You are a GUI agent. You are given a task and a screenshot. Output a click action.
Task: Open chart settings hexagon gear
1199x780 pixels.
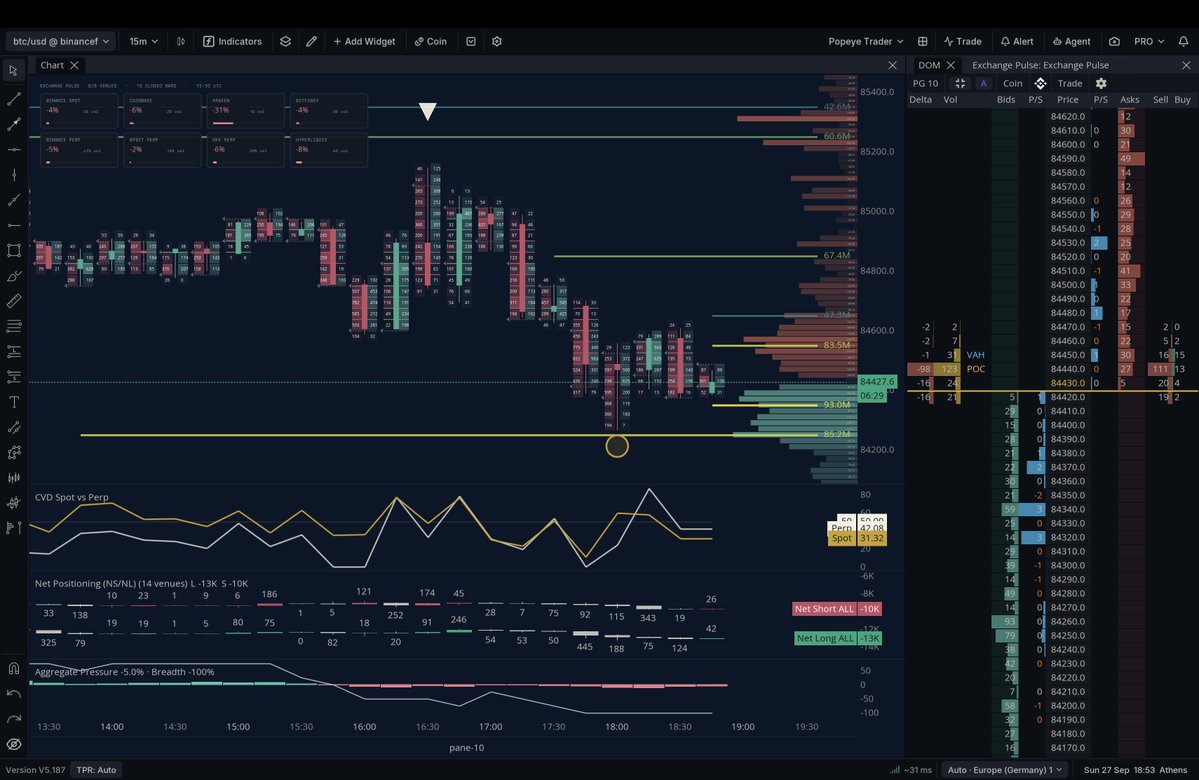coord(497,41)
